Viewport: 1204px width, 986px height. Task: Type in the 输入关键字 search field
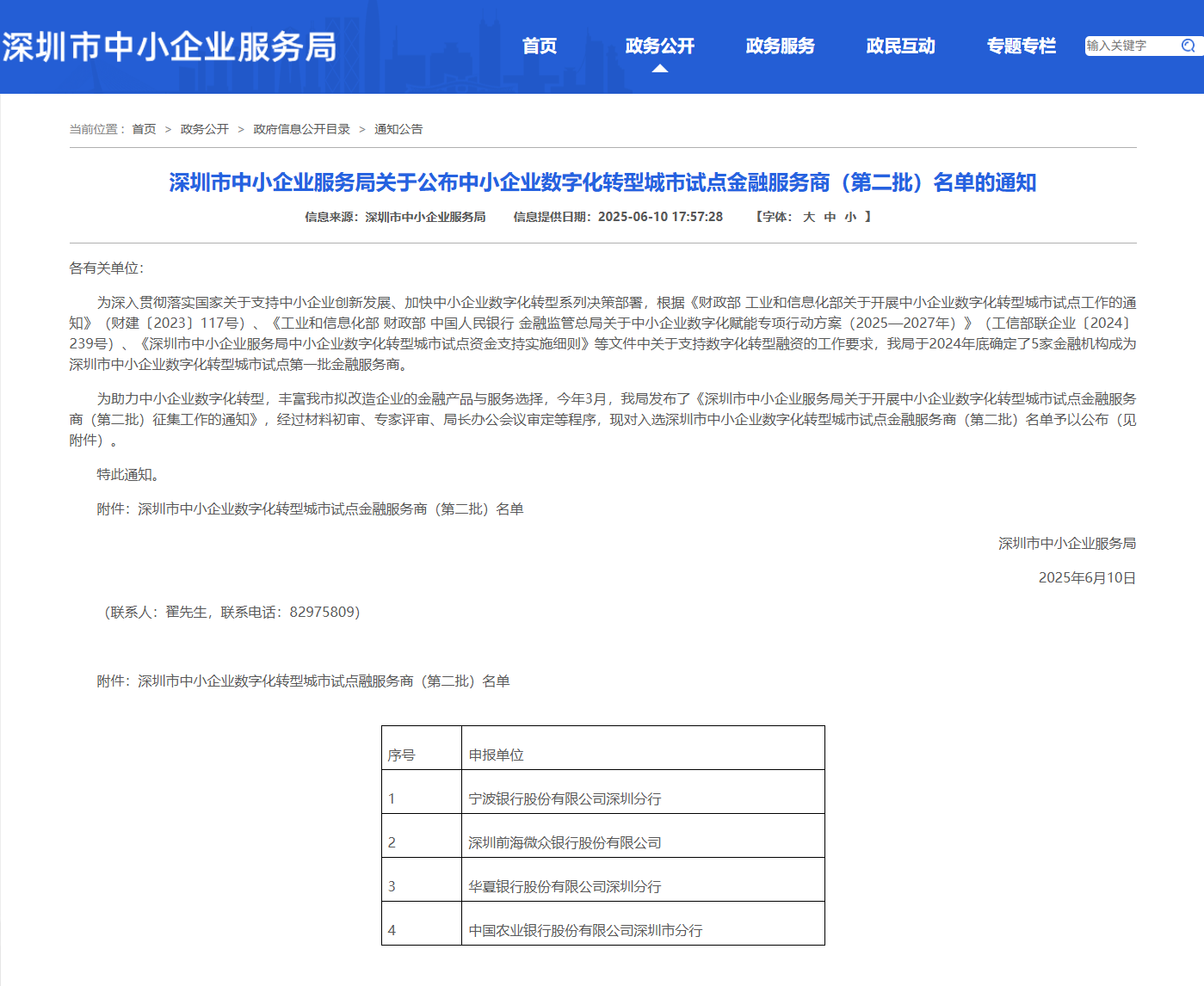coord(1129,46)
